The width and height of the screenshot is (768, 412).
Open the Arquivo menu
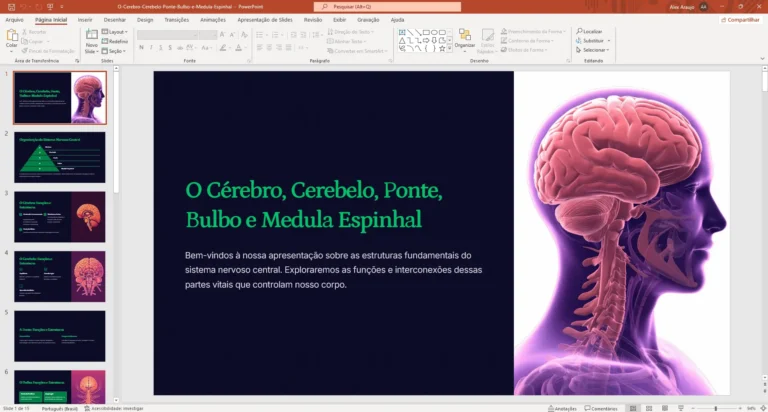point(14,20)
